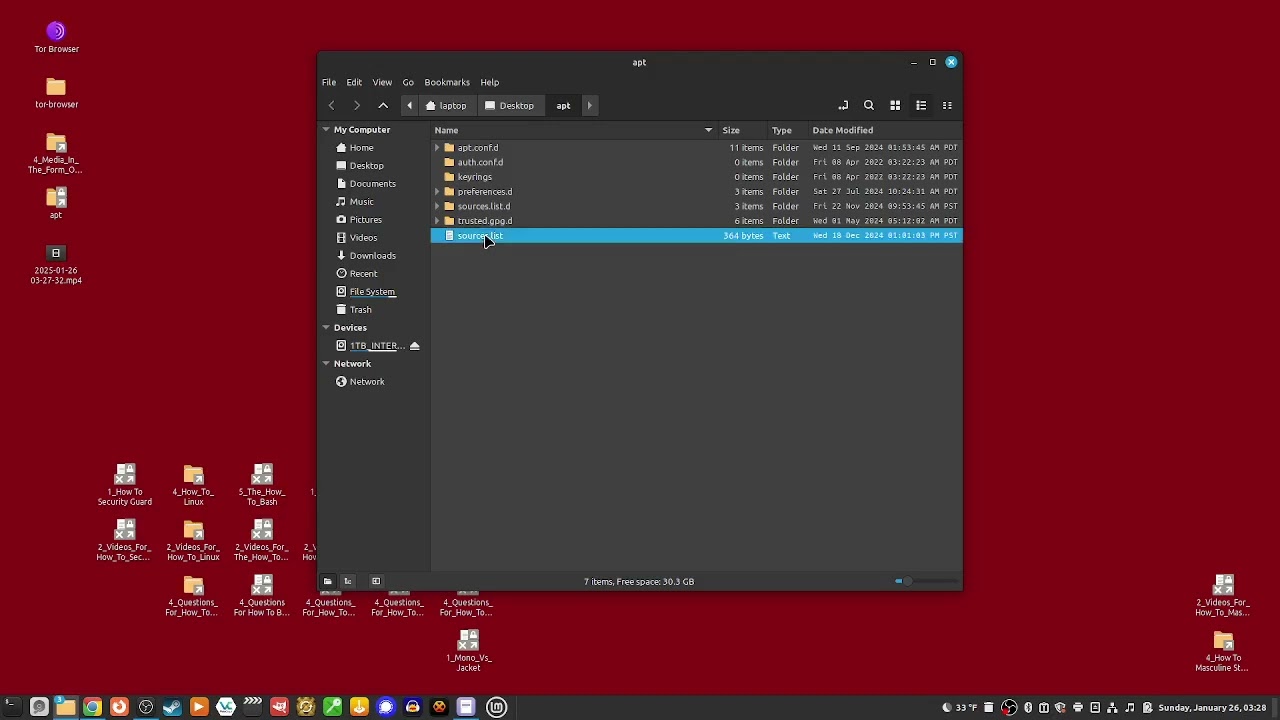Open the Go menu

(408, 82)
